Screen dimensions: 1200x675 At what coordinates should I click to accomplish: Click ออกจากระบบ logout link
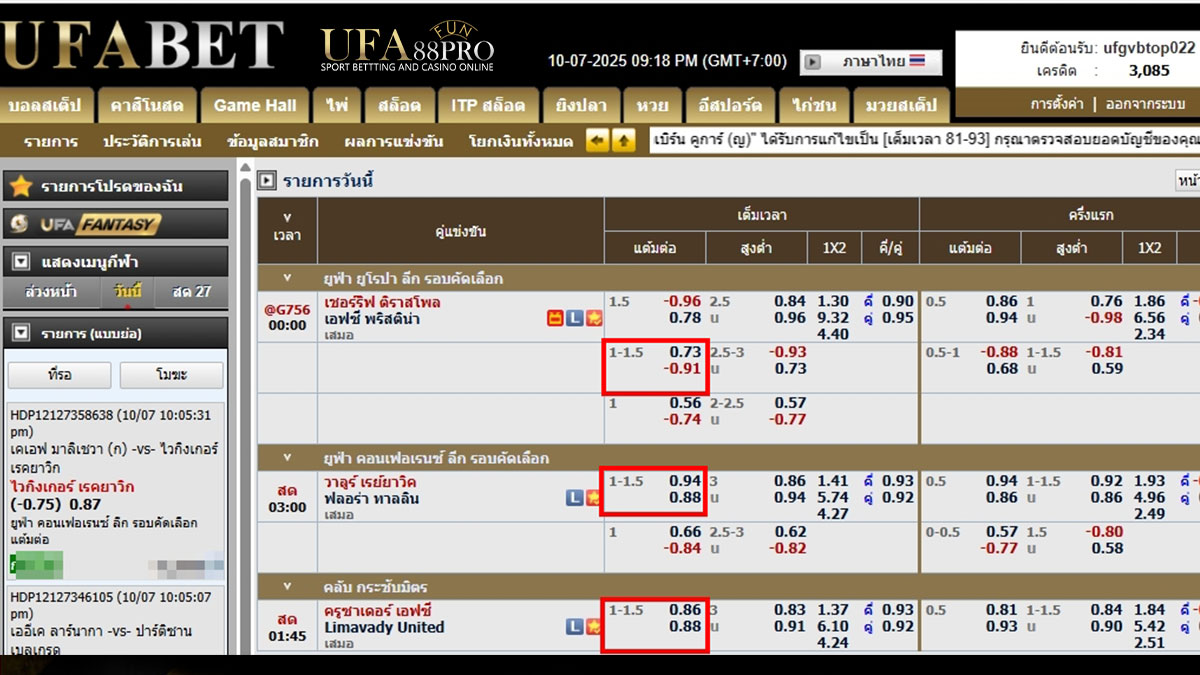click(x=1143, y=104)
